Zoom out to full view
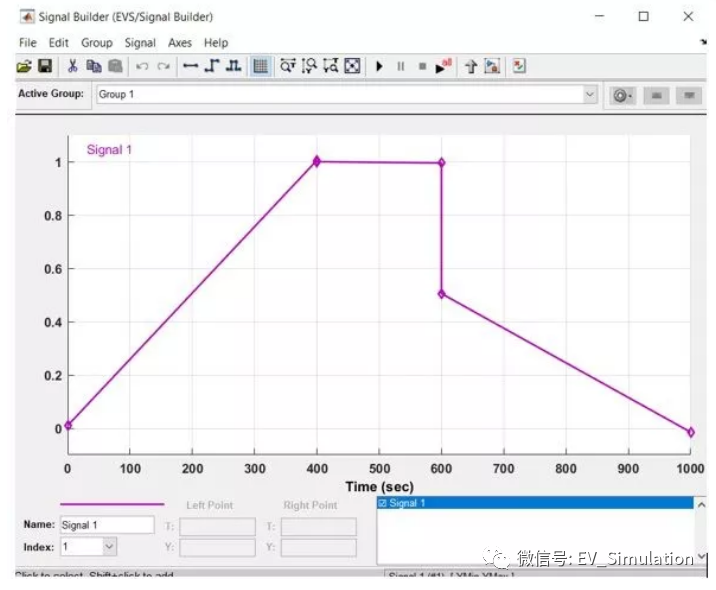 (352, 67)
